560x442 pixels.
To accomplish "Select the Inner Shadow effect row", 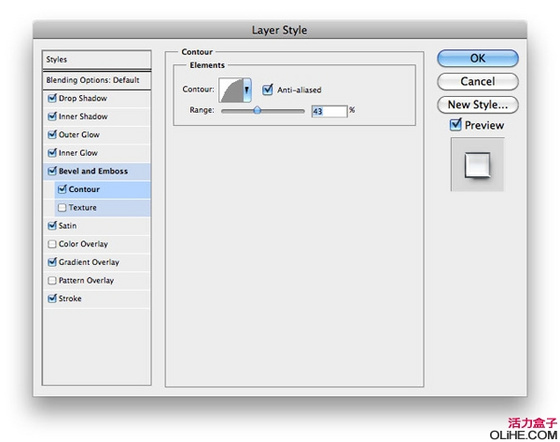I will pyautogui.click(x=96, y=116).
